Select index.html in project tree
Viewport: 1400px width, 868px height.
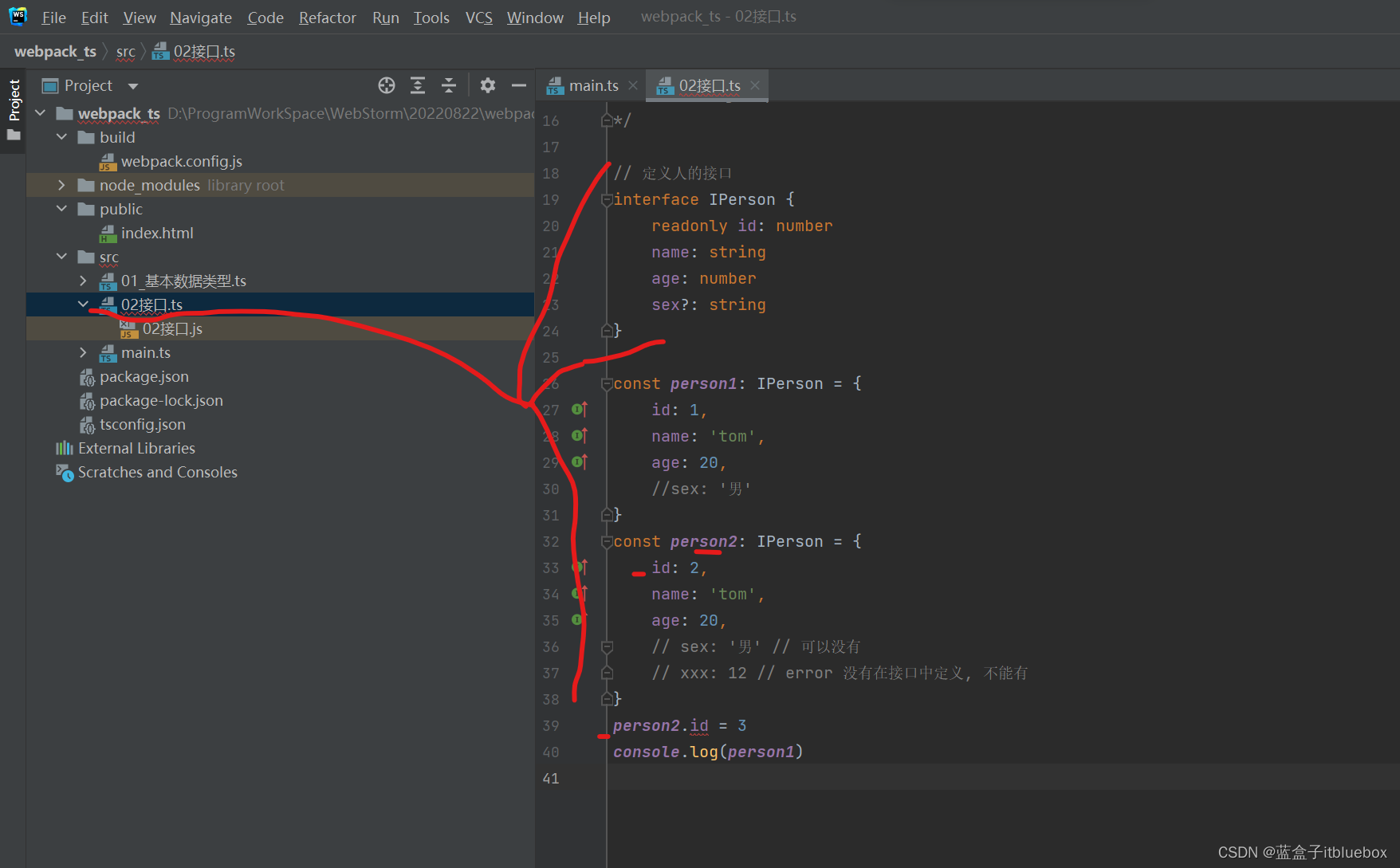157,233
